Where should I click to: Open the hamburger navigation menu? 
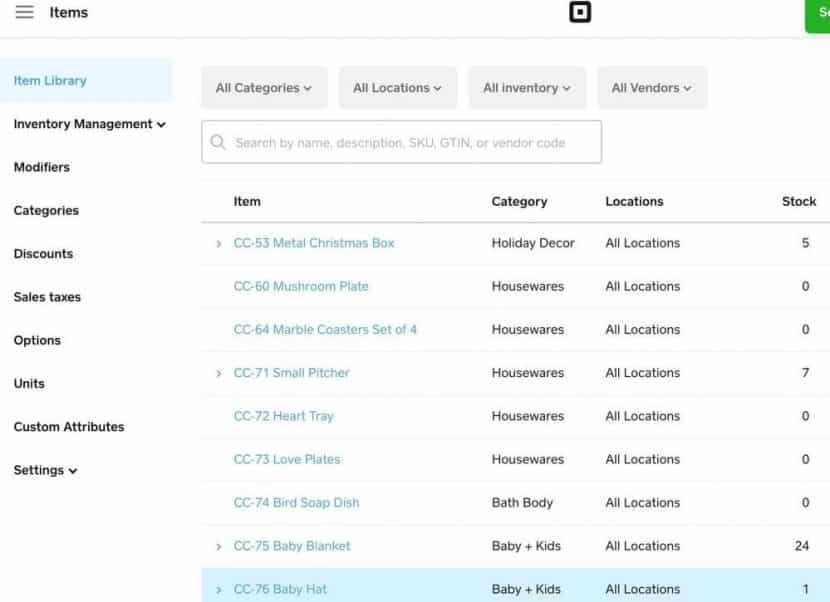(24, 13)
